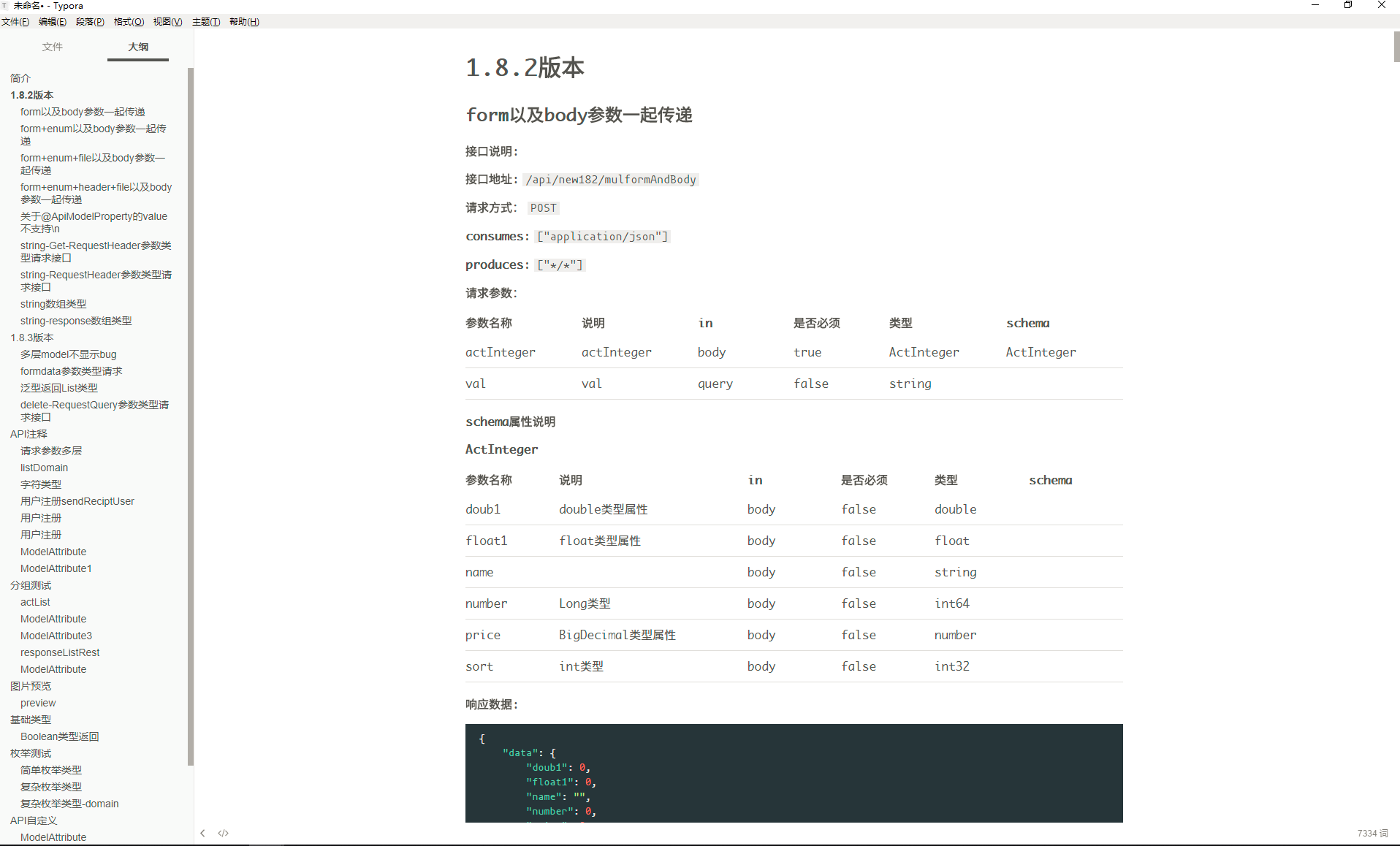Go to Boolean类型返回 outline item
The height and width of the screenshot is (846, 1400).
coord(60,736)
